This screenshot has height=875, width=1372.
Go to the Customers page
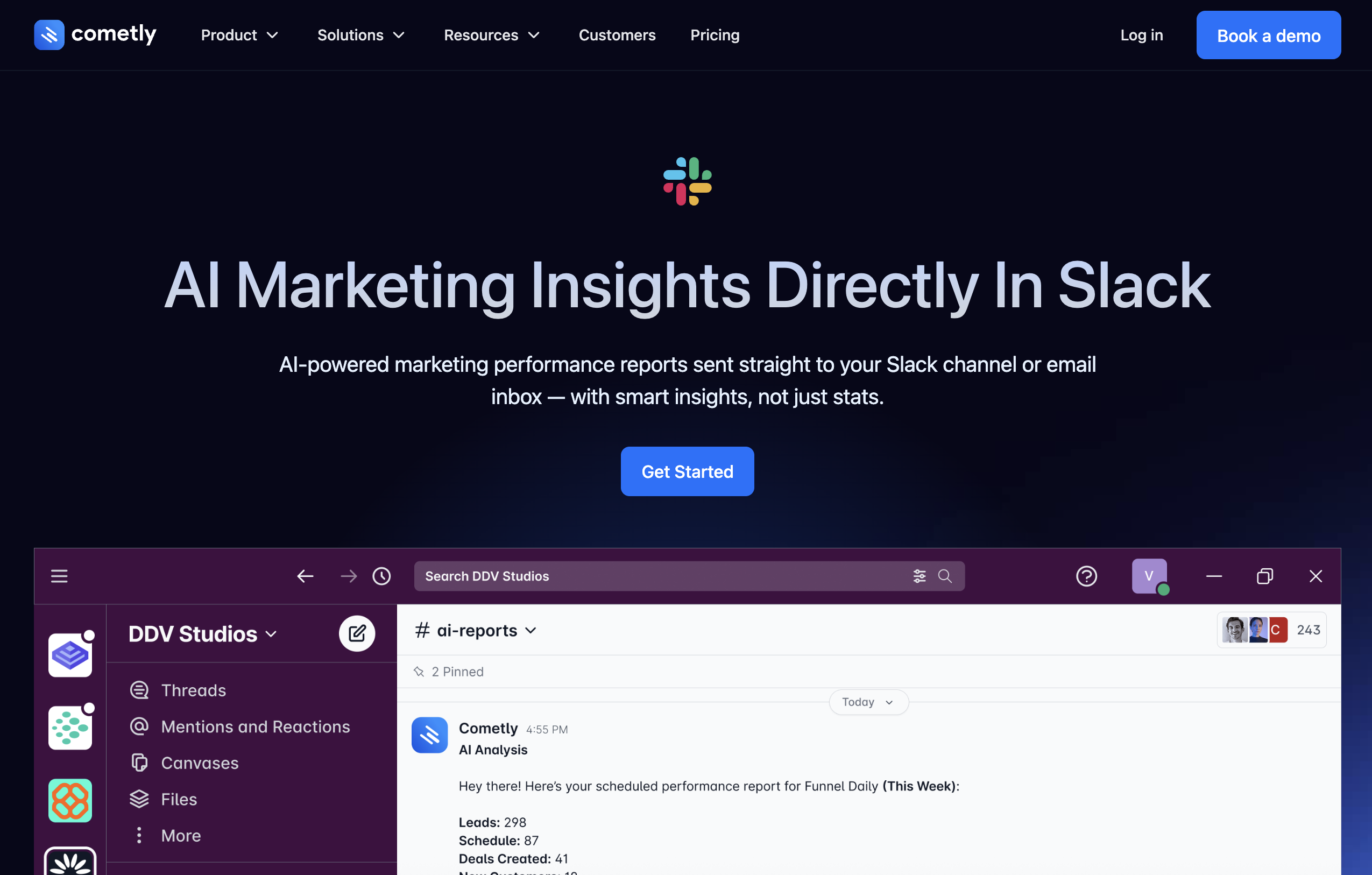point(617,36)
